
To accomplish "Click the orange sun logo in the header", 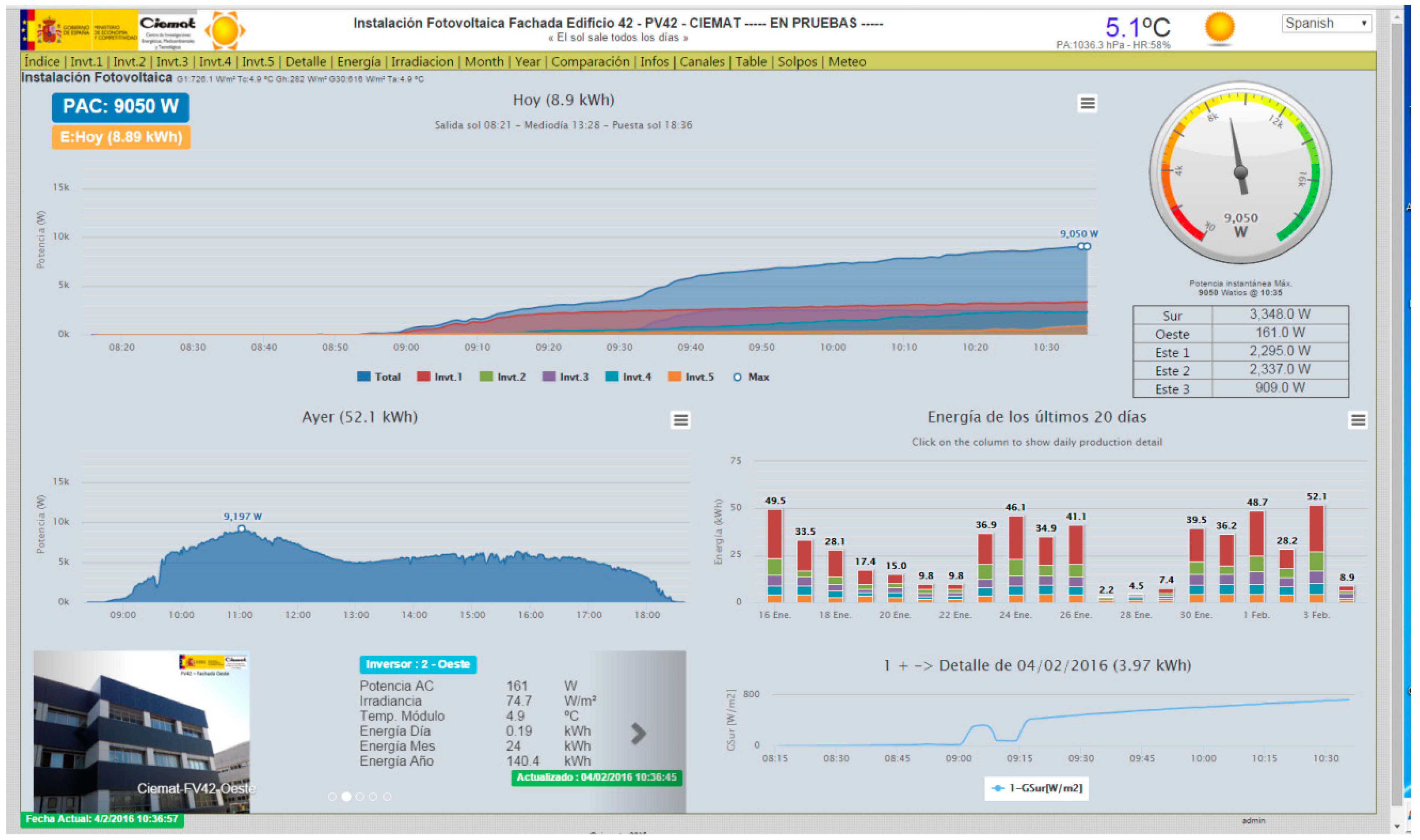I will click(225, 30).
